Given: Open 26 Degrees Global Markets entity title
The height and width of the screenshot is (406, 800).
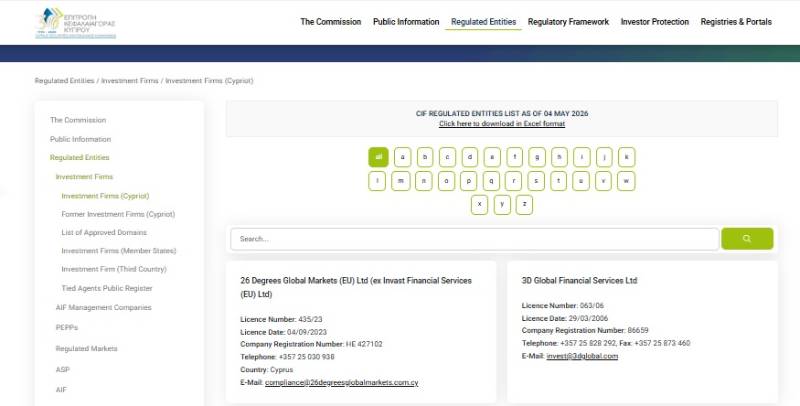Looking at the screenshot, I should pos(356,287).
